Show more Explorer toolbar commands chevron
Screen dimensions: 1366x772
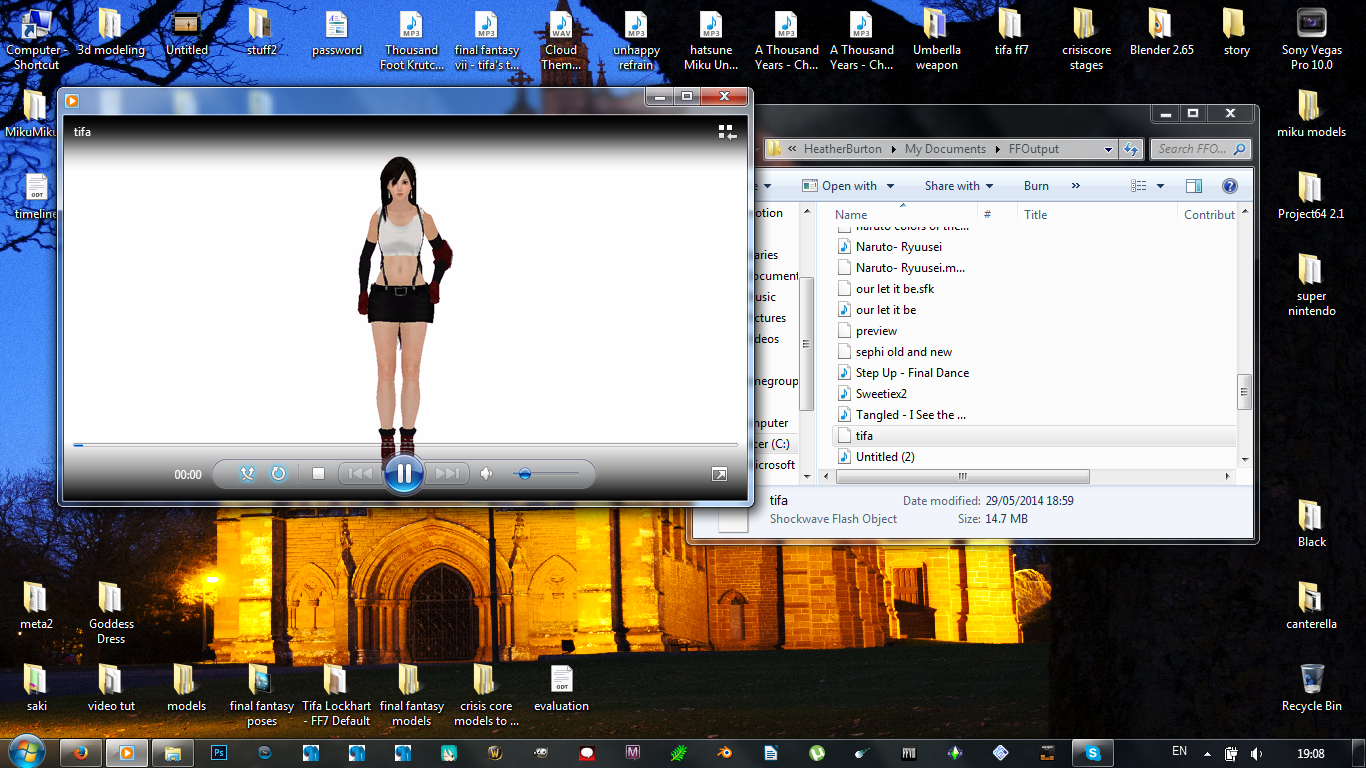tap(1076, 186)
